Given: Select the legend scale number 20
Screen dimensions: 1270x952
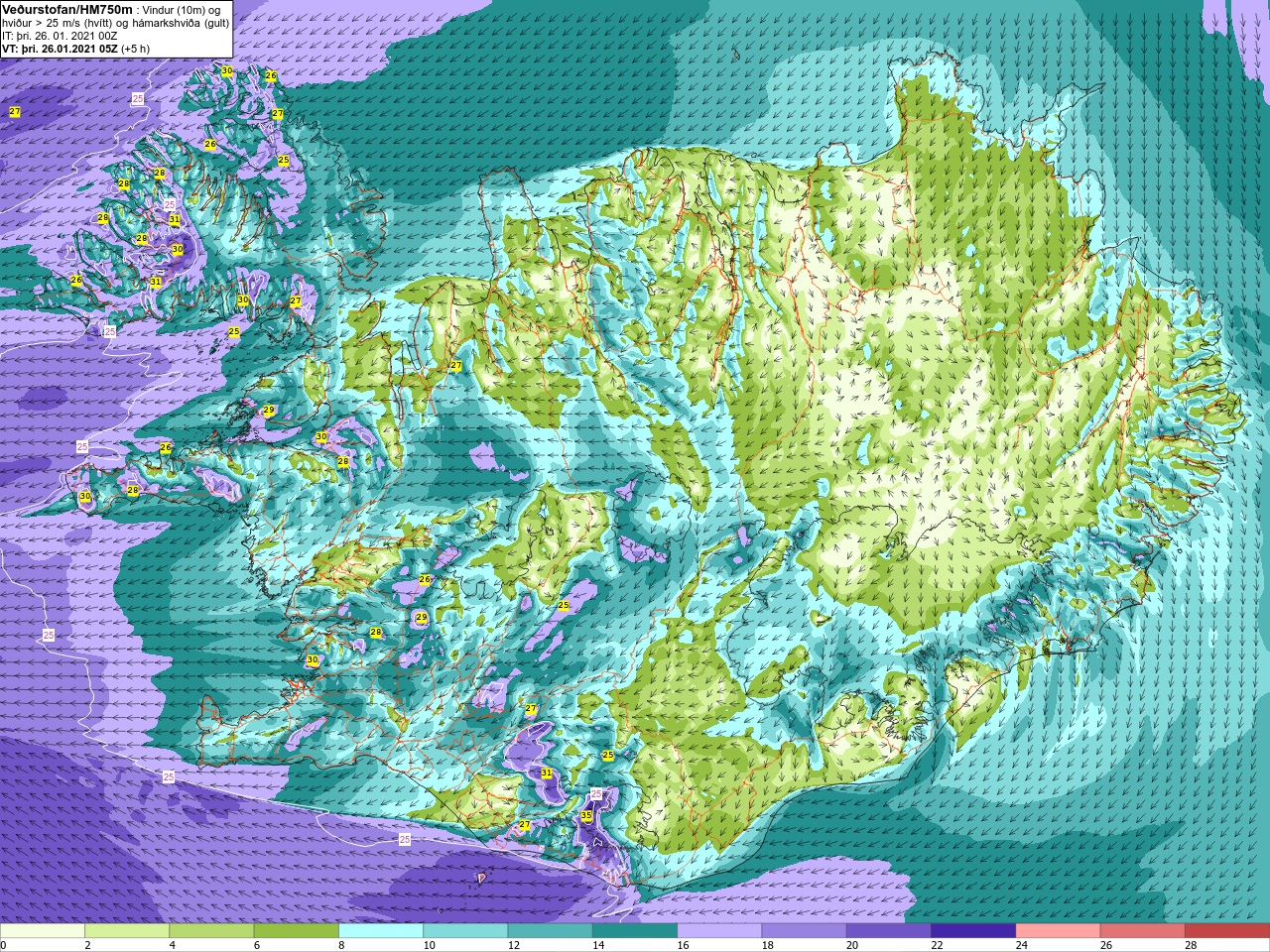Looking at the screenshot, I should [852, 945].
